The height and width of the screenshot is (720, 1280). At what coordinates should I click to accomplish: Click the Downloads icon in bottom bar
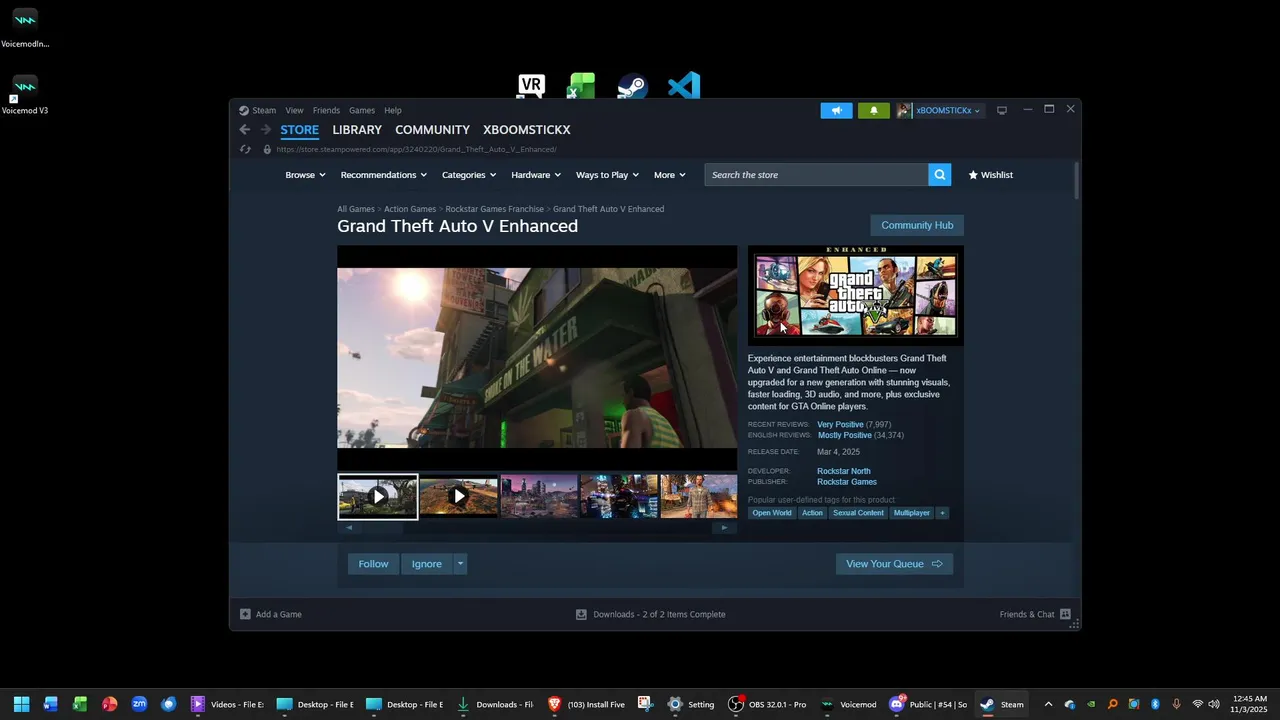(581, 614)
